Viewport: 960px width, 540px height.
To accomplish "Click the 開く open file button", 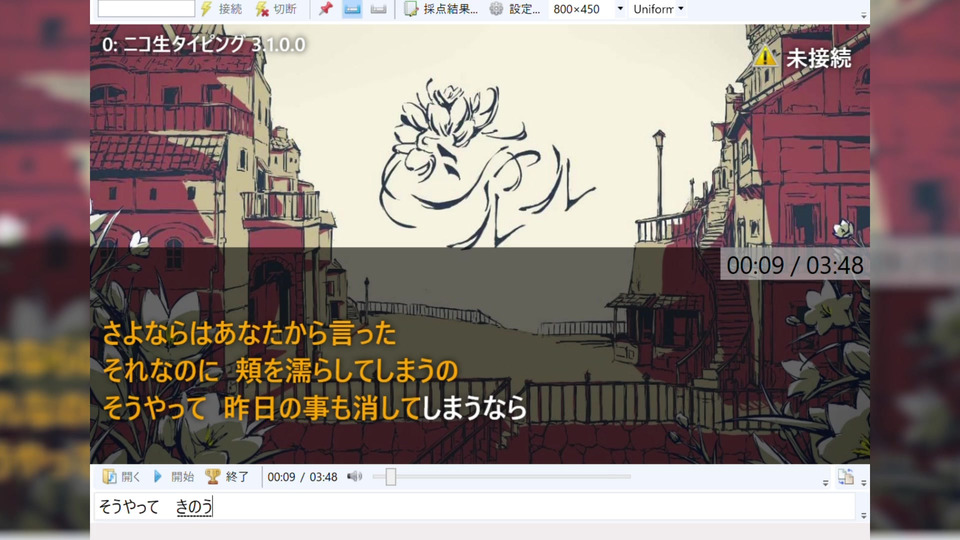I will coord(121,476).
